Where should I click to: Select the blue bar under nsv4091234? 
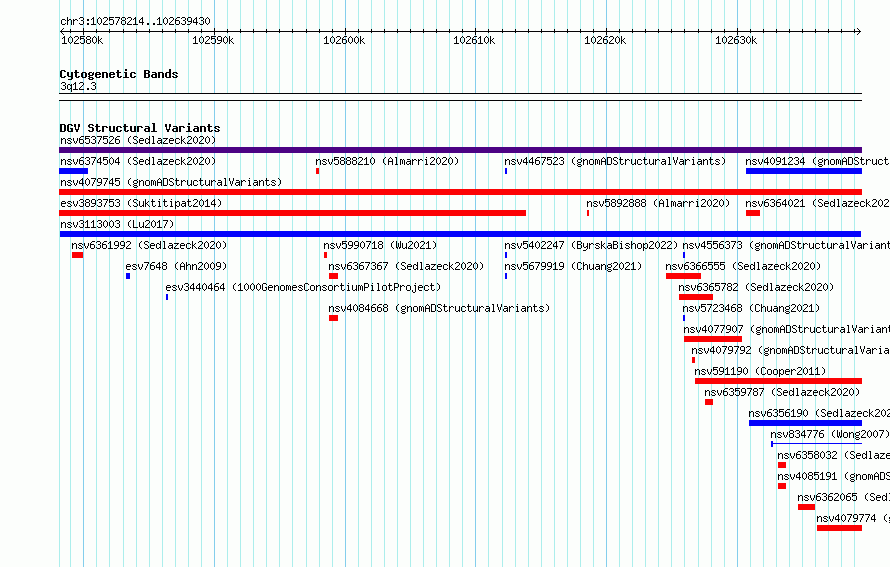804,171
